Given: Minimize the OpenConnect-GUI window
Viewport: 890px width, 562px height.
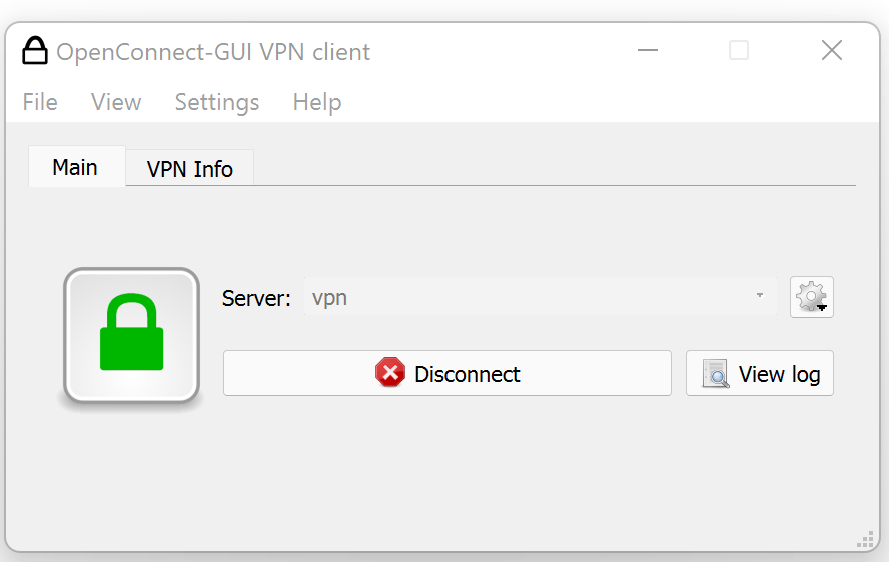Looking at the screenshot, I should 648,51.
